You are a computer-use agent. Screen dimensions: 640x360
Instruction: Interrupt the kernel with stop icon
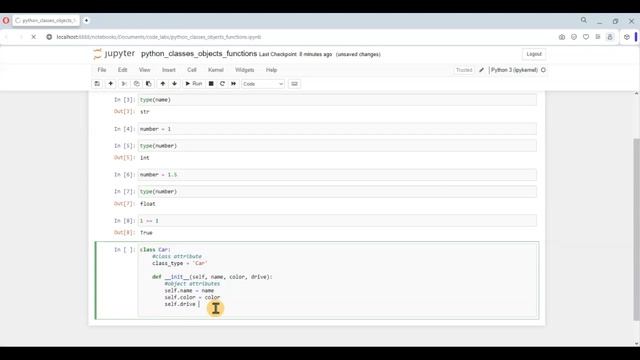211,84
